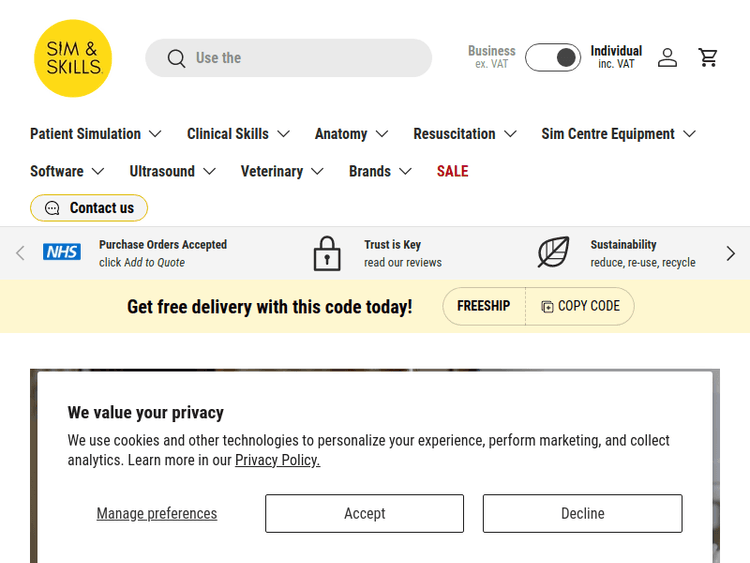This screenshot has height=563, width=750.
Task: Click the padlock Trust is Key icon
Action: pos(327,253)
